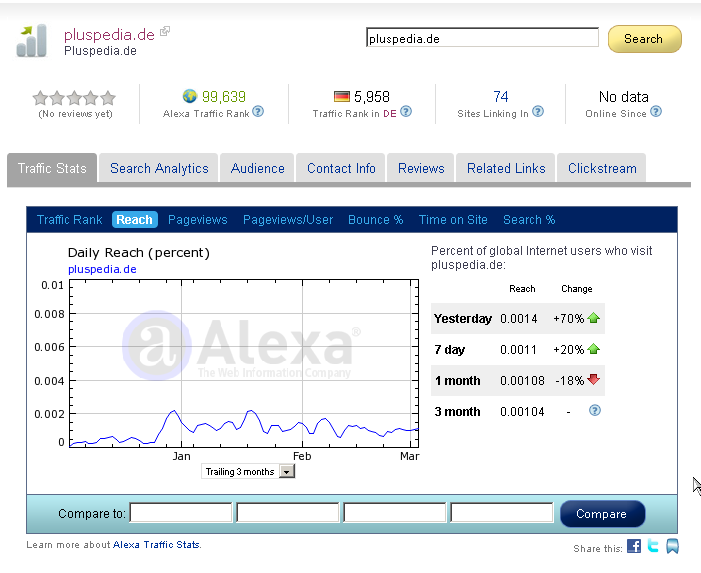Click the DE country link
Viewport: 701px width, 573px height.
point(389,114)
